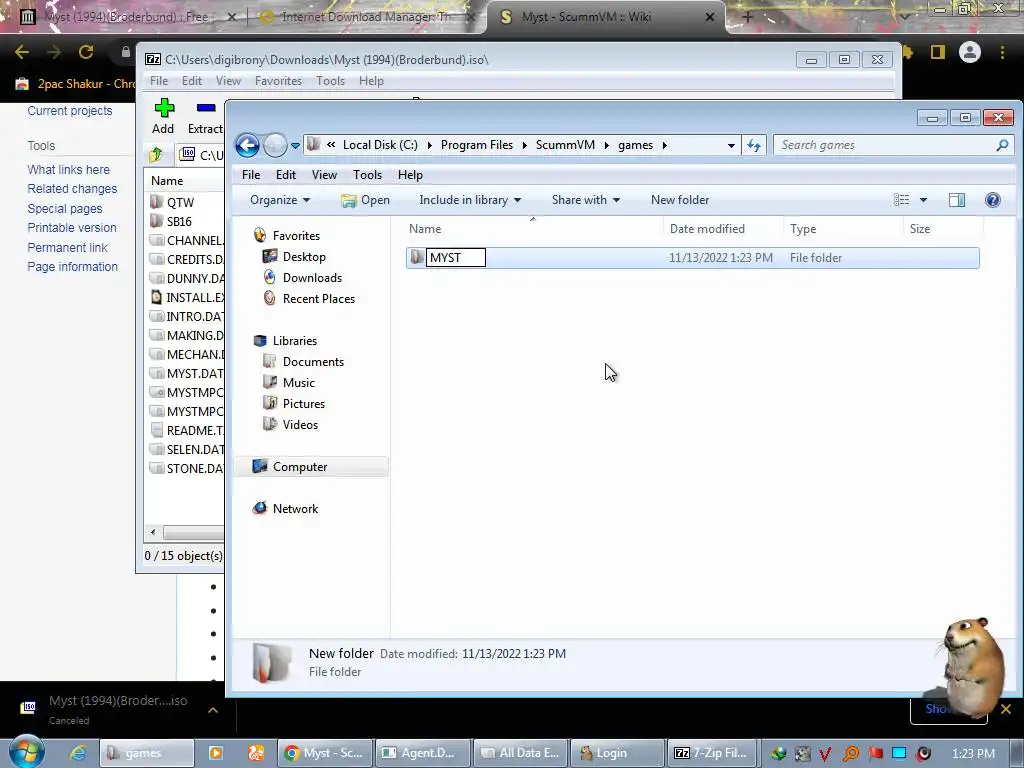Go to Desktop in navigation pane
This screenshot has height=768, width=1024.
(x=304, y=257)
